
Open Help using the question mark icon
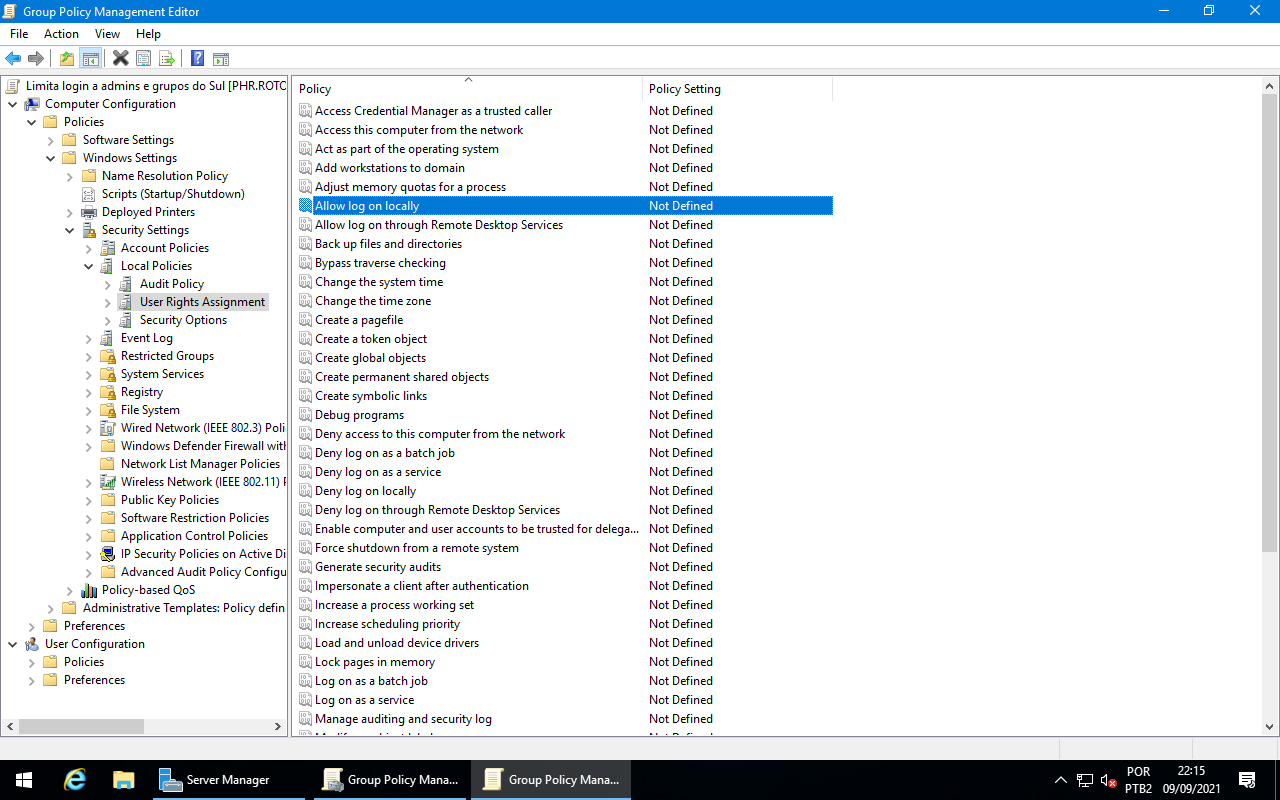[x=197, y=57]
